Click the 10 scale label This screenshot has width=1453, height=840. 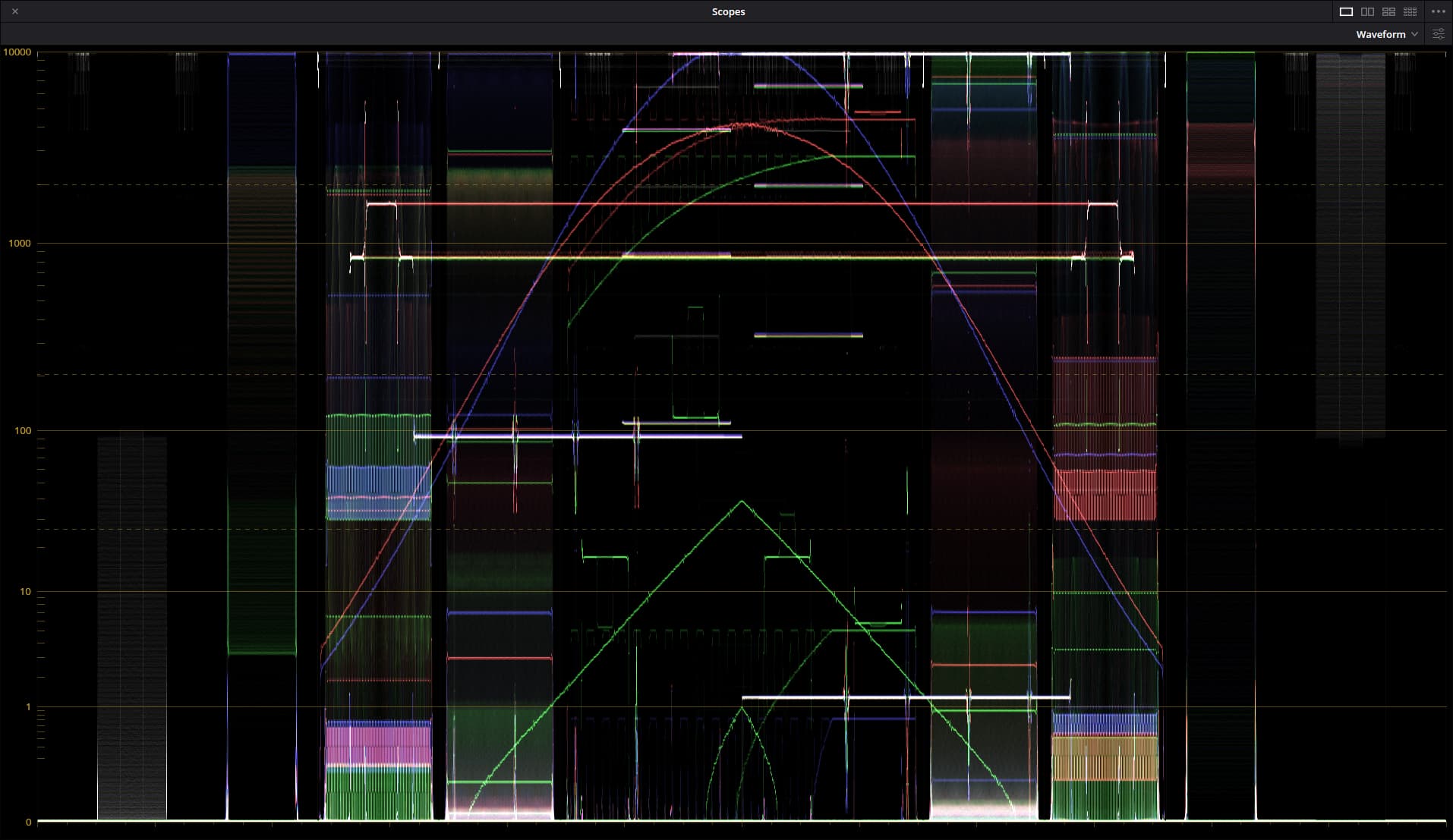tap(25, 592)
